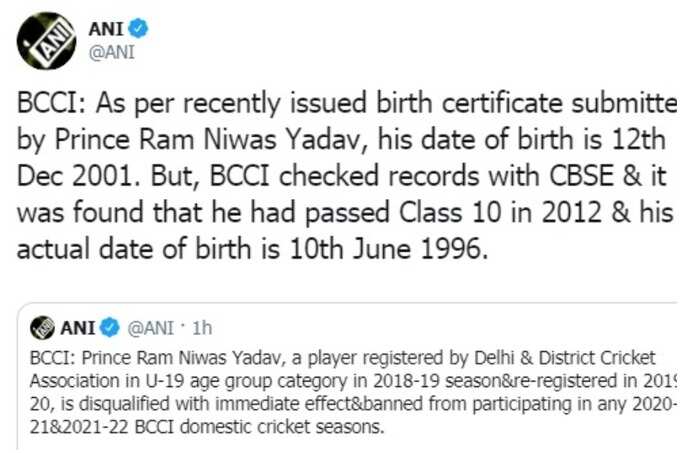Click the blue verified badge beside the main ANI name

pos(138,29)
